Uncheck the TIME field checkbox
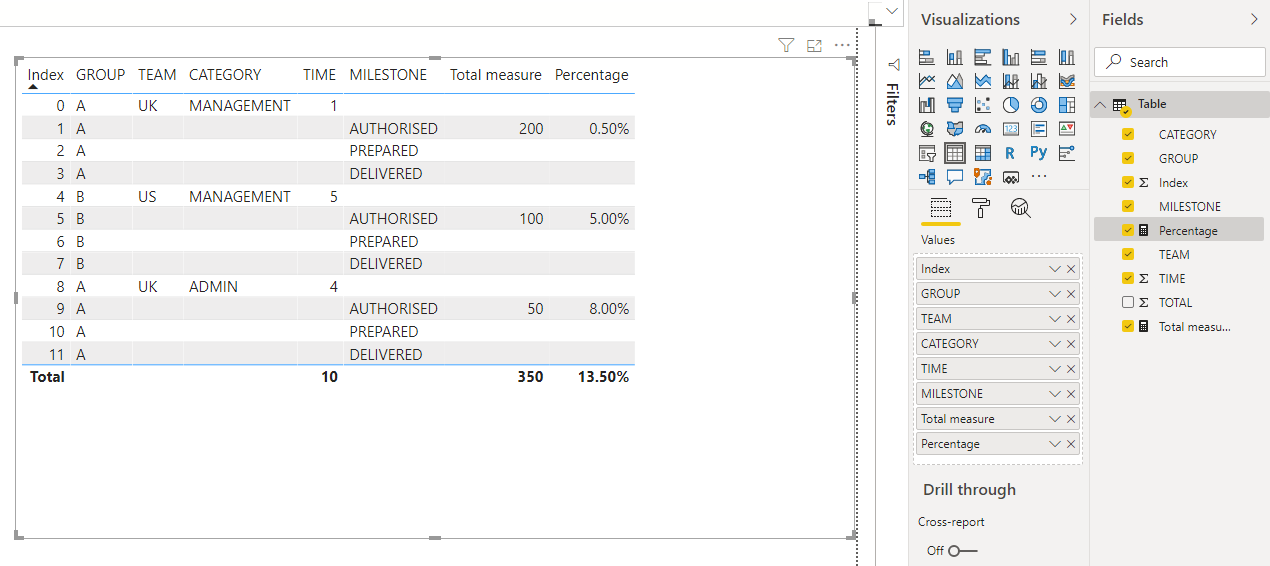1270x566 pixels. click(1128, 278)
